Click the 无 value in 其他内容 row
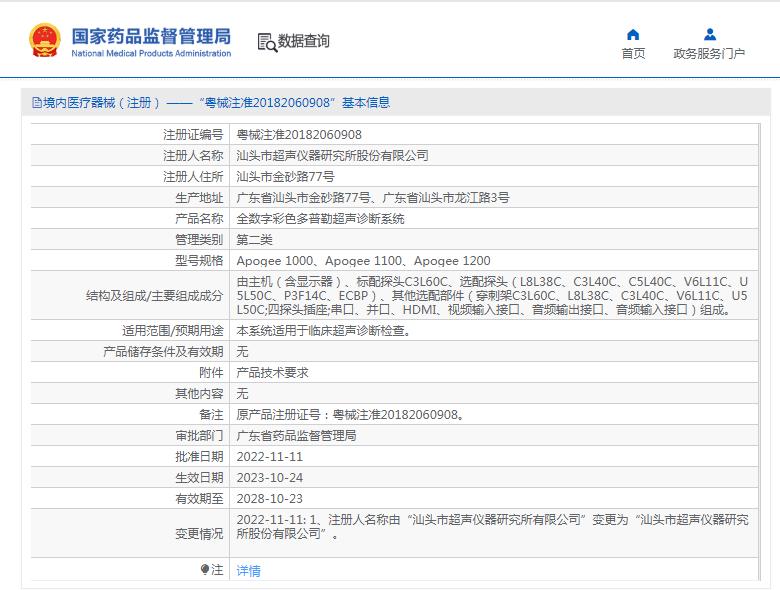The height and width of the screenshot is (590, 780). [x=242, y=393]
